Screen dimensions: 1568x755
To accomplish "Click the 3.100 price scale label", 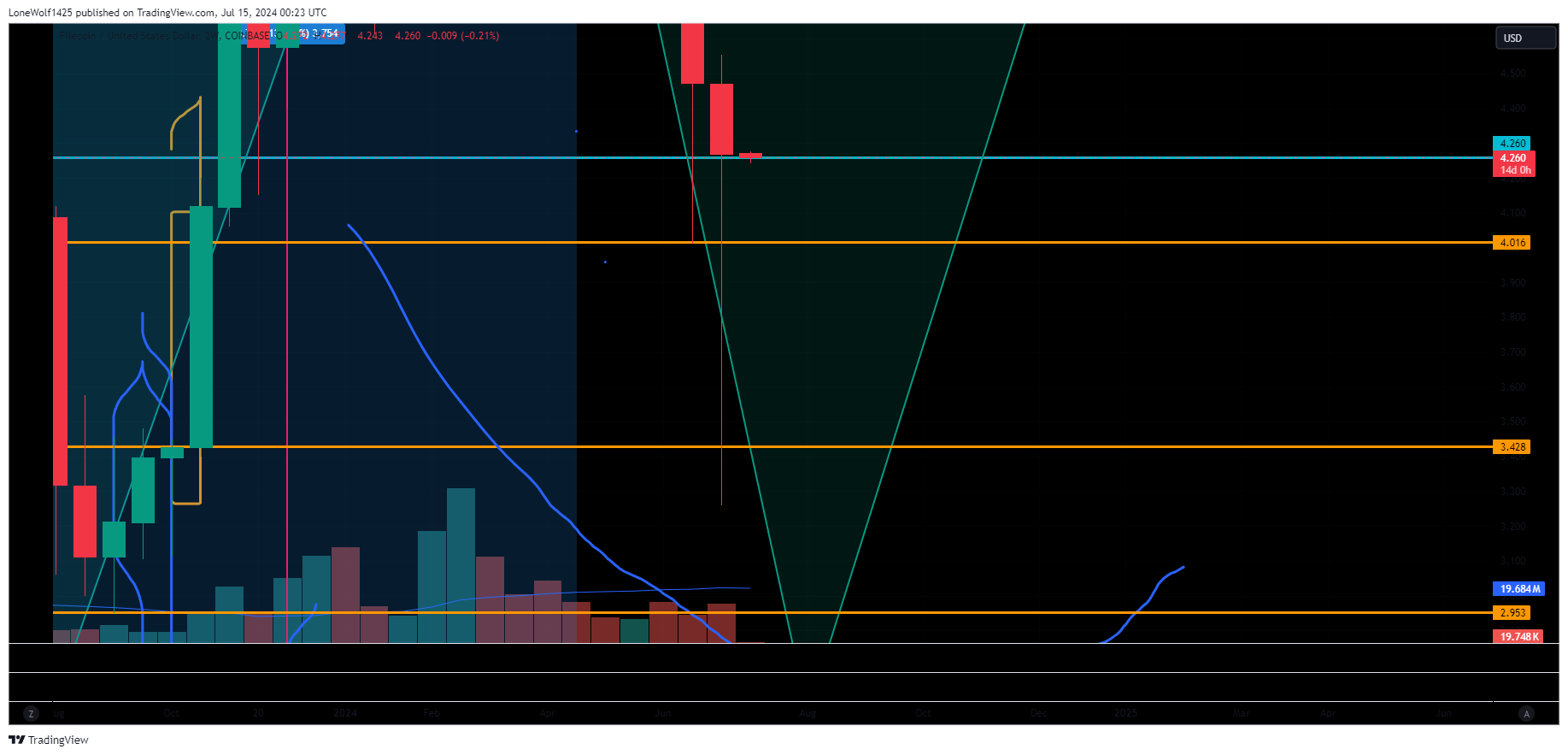I will tap(1512, 561).
